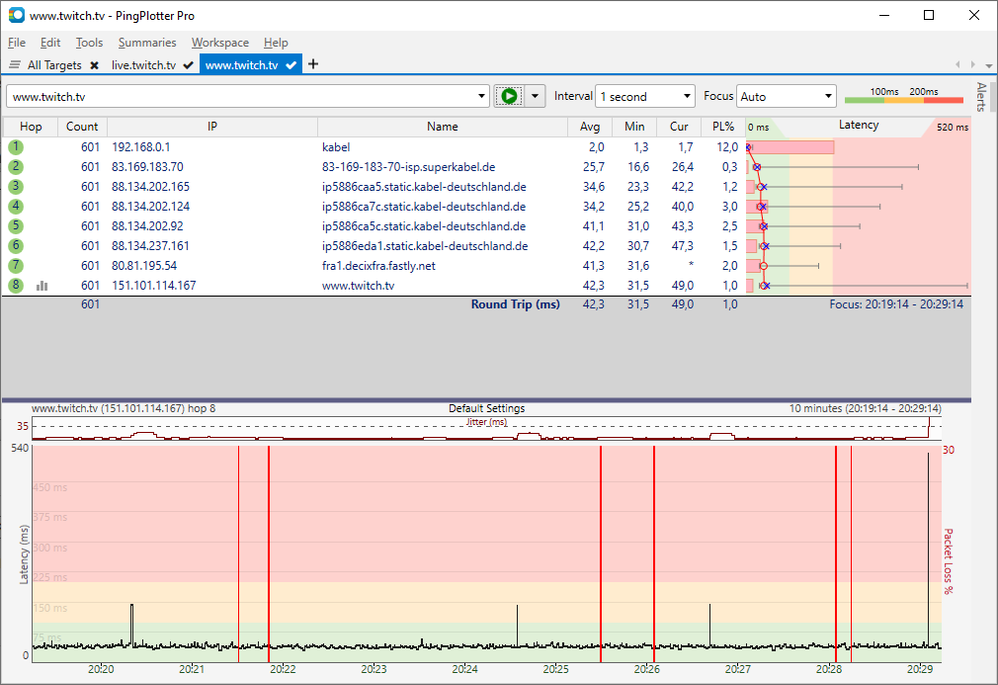
Task: Select IP 151.101.114.167 in hop 8
Action: click(154, 285)
